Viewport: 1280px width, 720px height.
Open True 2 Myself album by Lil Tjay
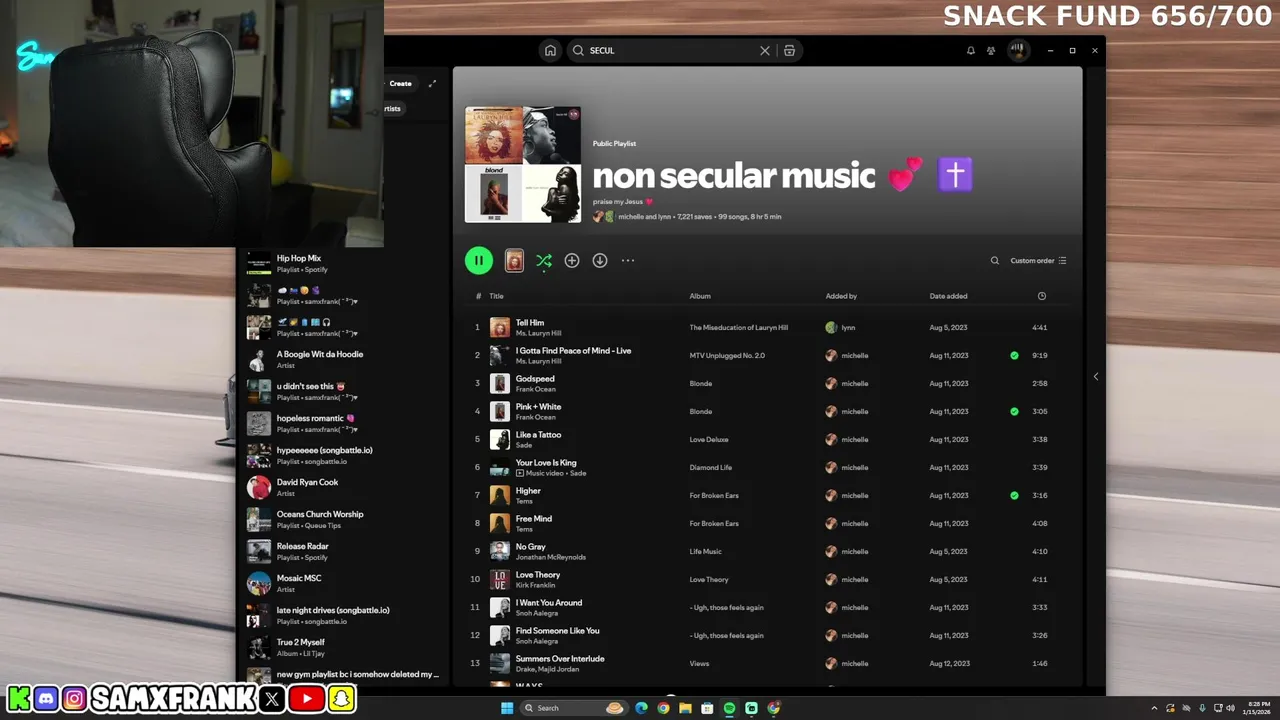point(343,647)
